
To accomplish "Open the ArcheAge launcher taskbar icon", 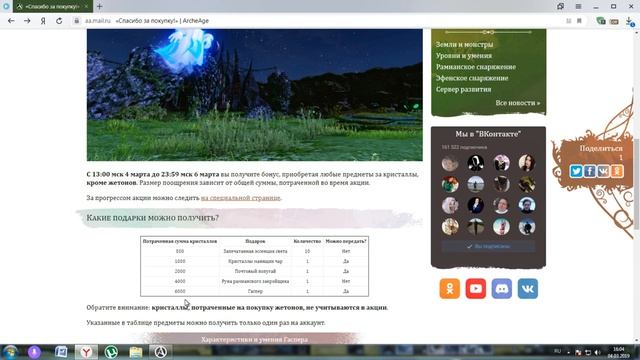I will (160, 352).
